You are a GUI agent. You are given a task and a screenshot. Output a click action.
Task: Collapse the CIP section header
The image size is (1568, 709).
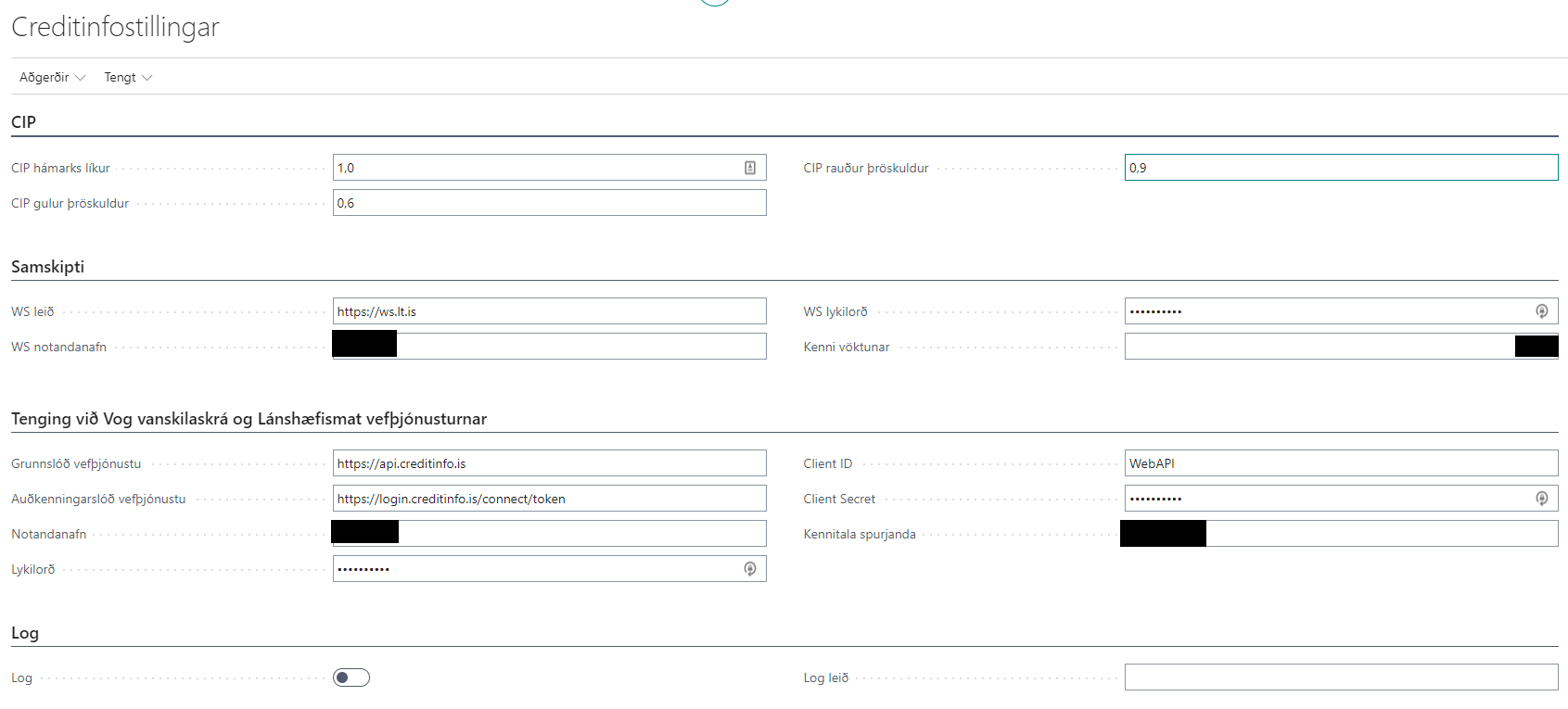click(x=24, y=122)
